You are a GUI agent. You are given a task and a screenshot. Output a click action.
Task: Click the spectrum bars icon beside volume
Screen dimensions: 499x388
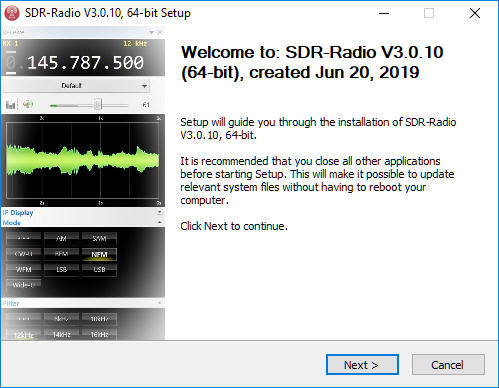pos(10,105)
